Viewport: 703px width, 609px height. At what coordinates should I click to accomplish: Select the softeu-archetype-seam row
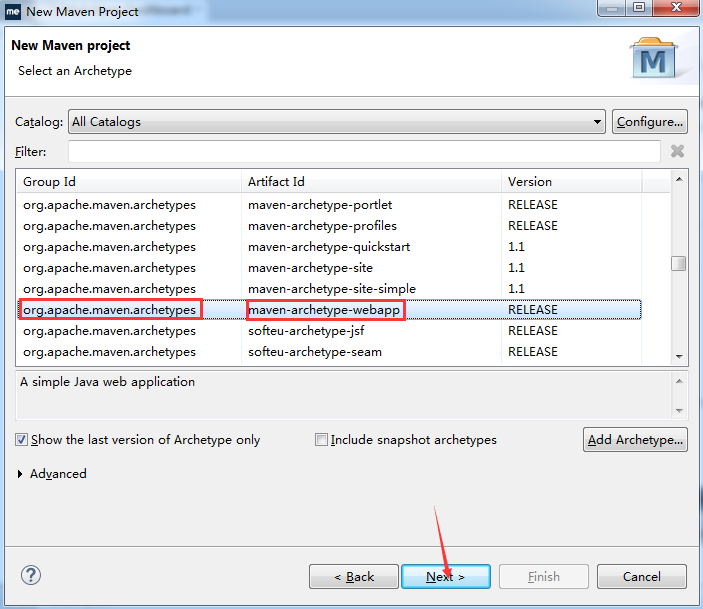pyautogui.click(x=330, y=352)
